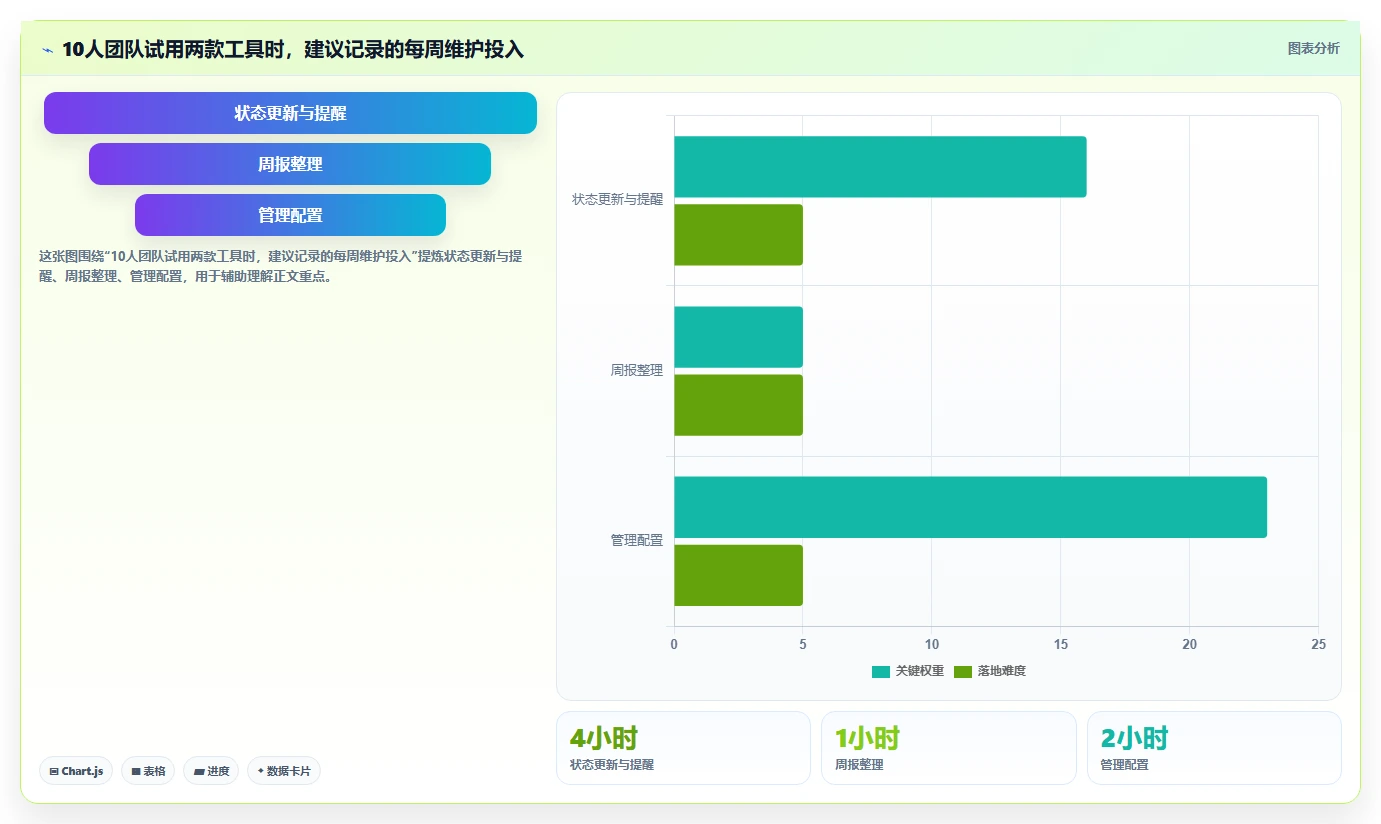Click the x-axis tick value 15
Screen dimensions: 1381x824
tap(1060, 645)
